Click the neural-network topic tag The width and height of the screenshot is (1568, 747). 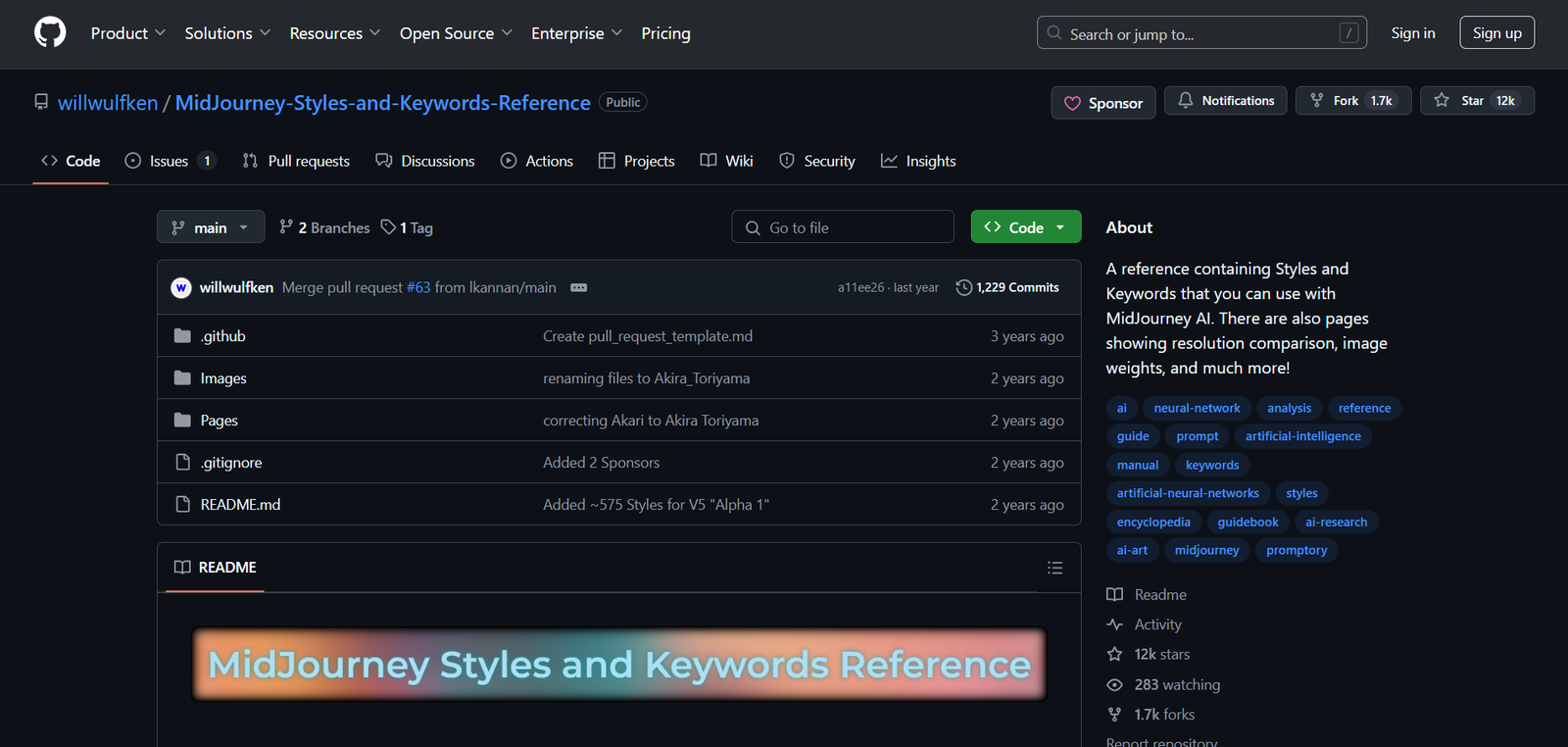(x=1197, y=408)
